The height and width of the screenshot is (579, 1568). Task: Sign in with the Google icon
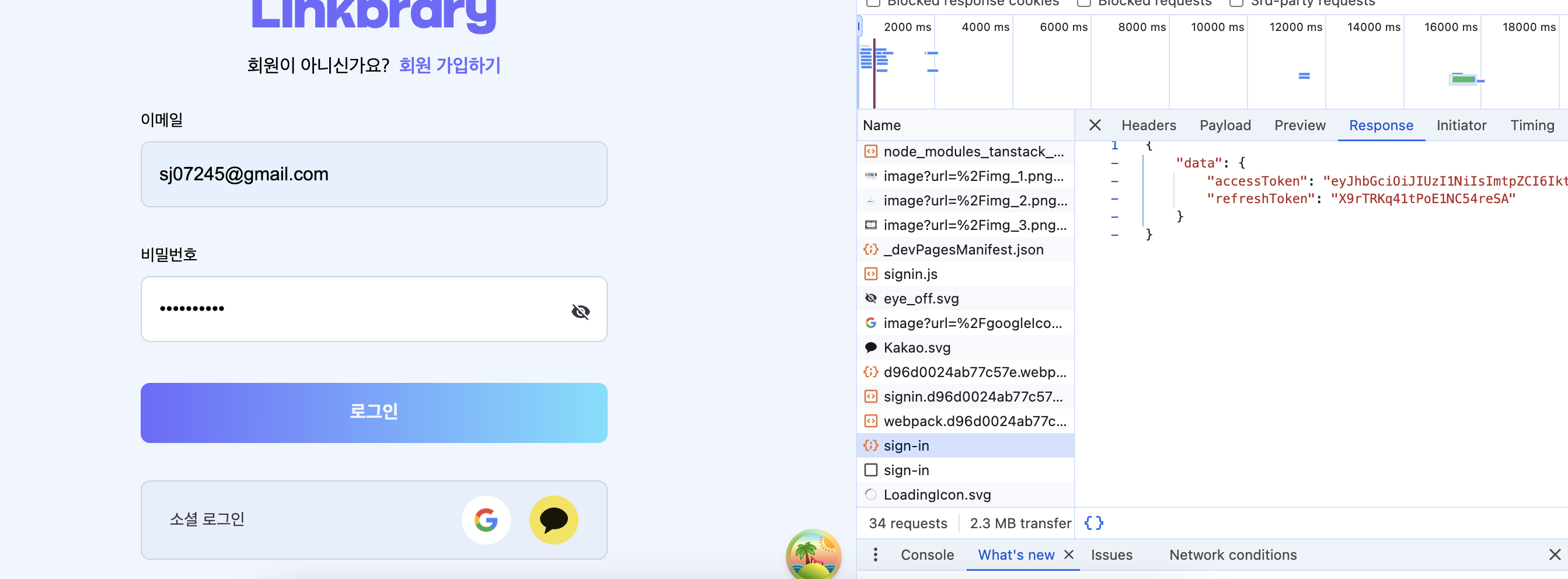point(486,519)
